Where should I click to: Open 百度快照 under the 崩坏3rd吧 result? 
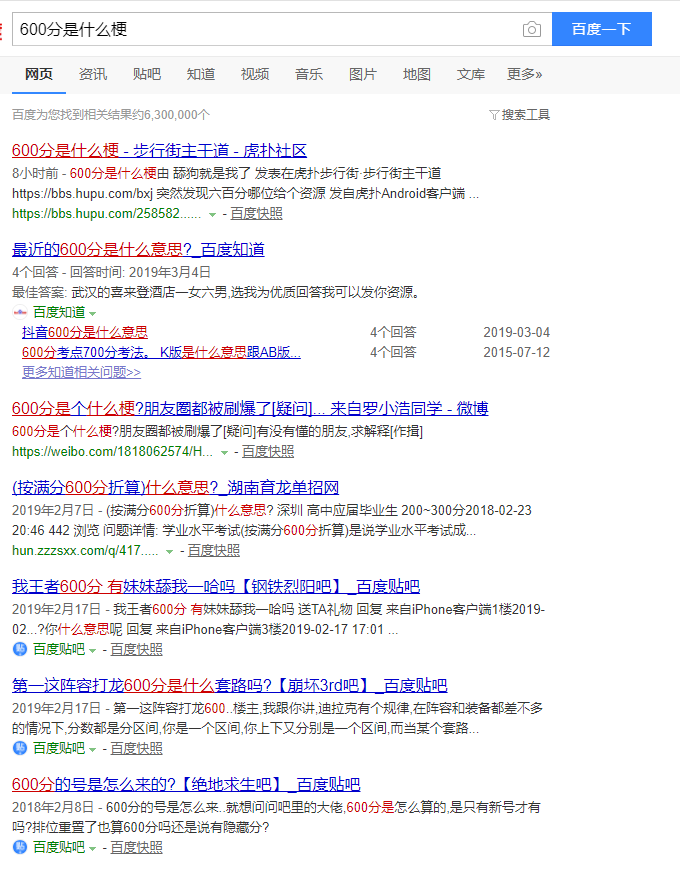click(136, 748)
